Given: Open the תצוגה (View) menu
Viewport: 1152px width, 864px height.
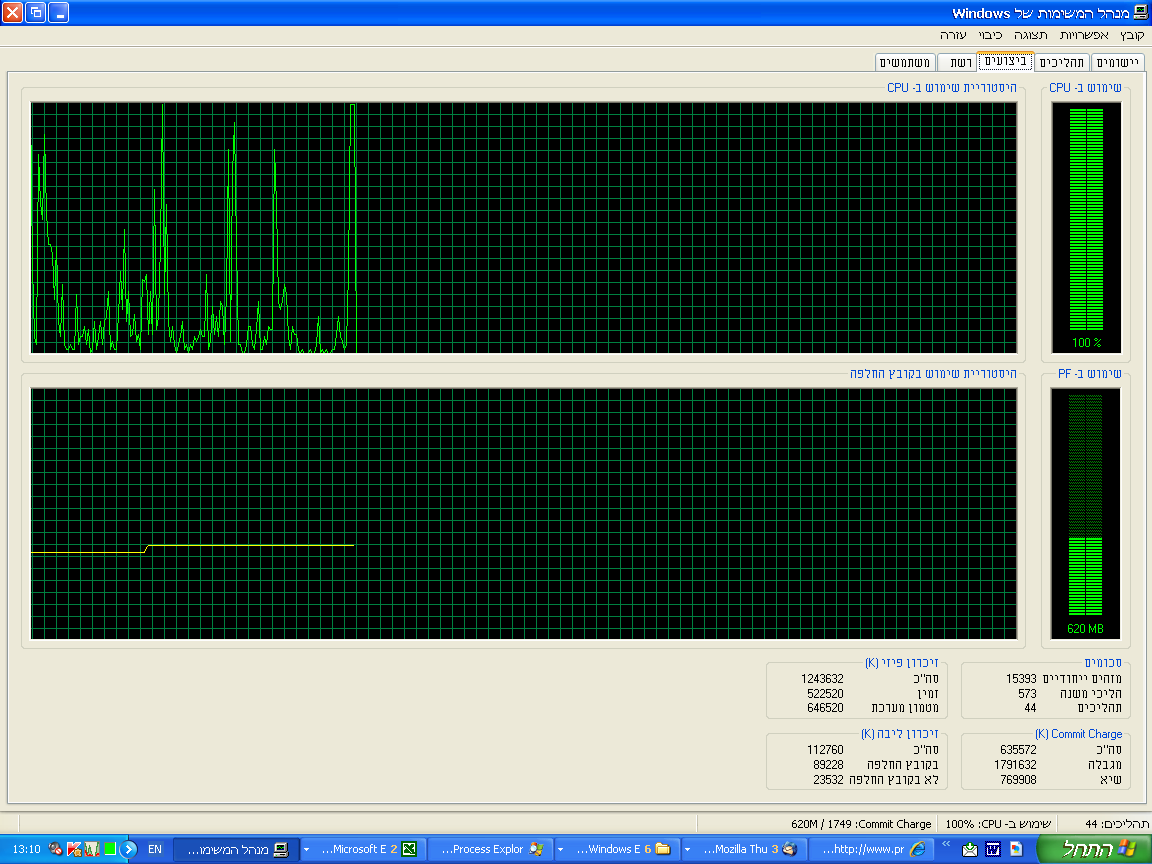Looking at the screenshot, I should coord(1031,35).
